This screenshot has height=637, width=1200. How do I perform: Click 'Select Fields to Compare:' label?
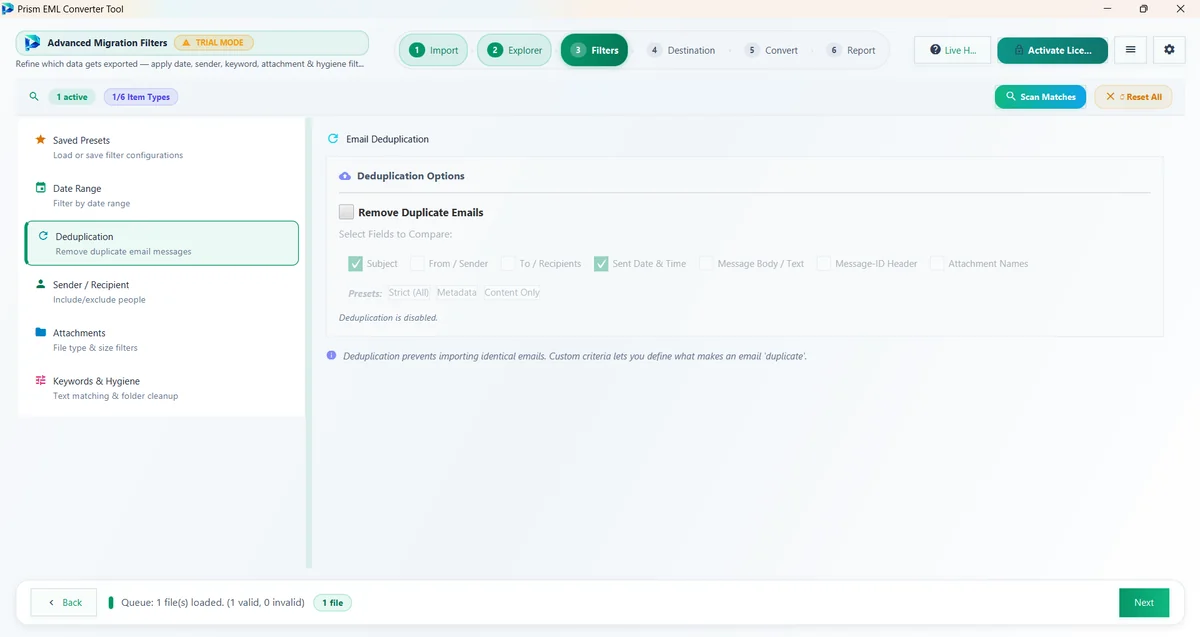point(396,235)
